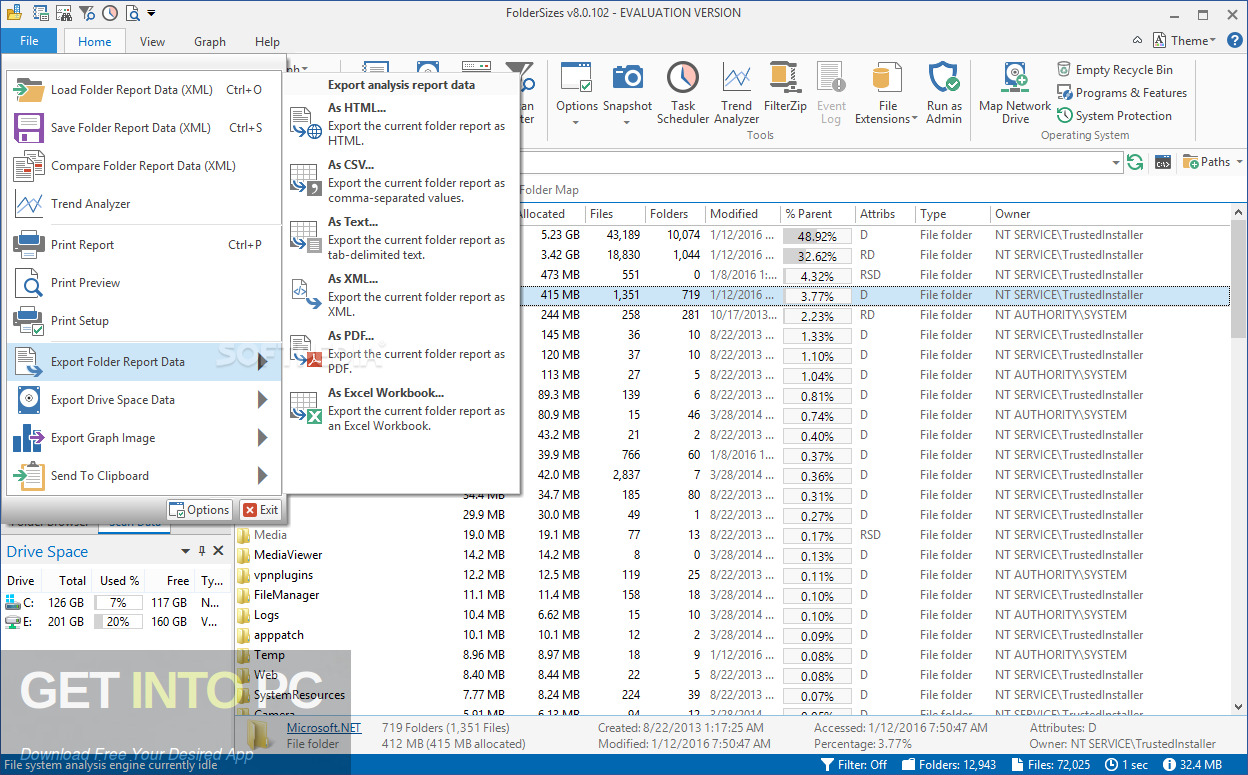Sort by the Modified column header
1248x775 pixels.
pyautogui.click(x=742, y=214)
